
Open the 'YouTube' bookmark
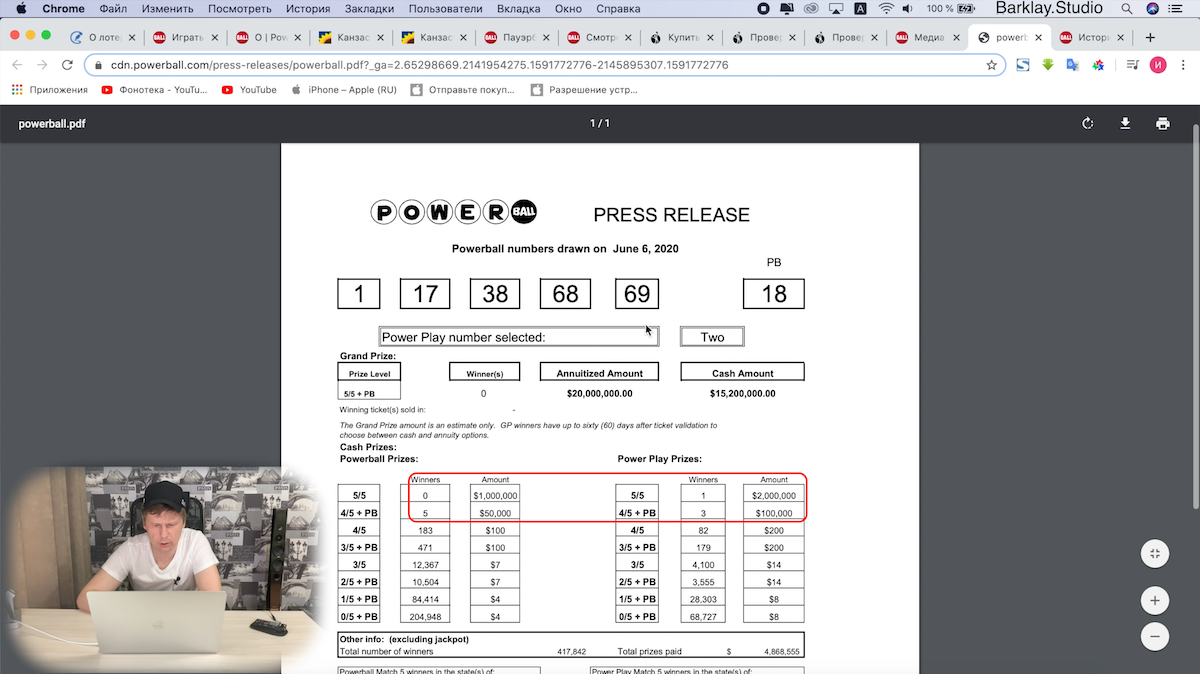(x=249, y=90)
